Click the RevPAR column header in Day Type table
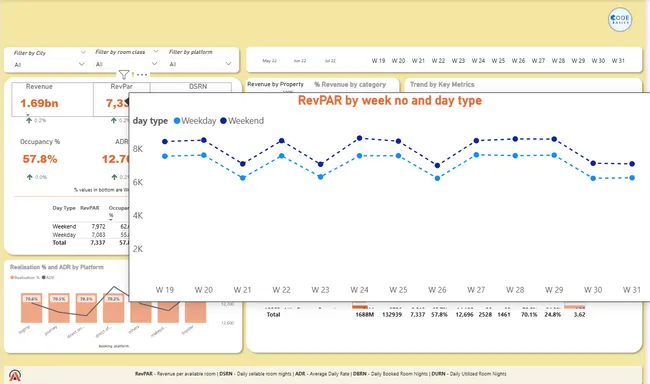650x384 pixels. [x=90, y=208]
